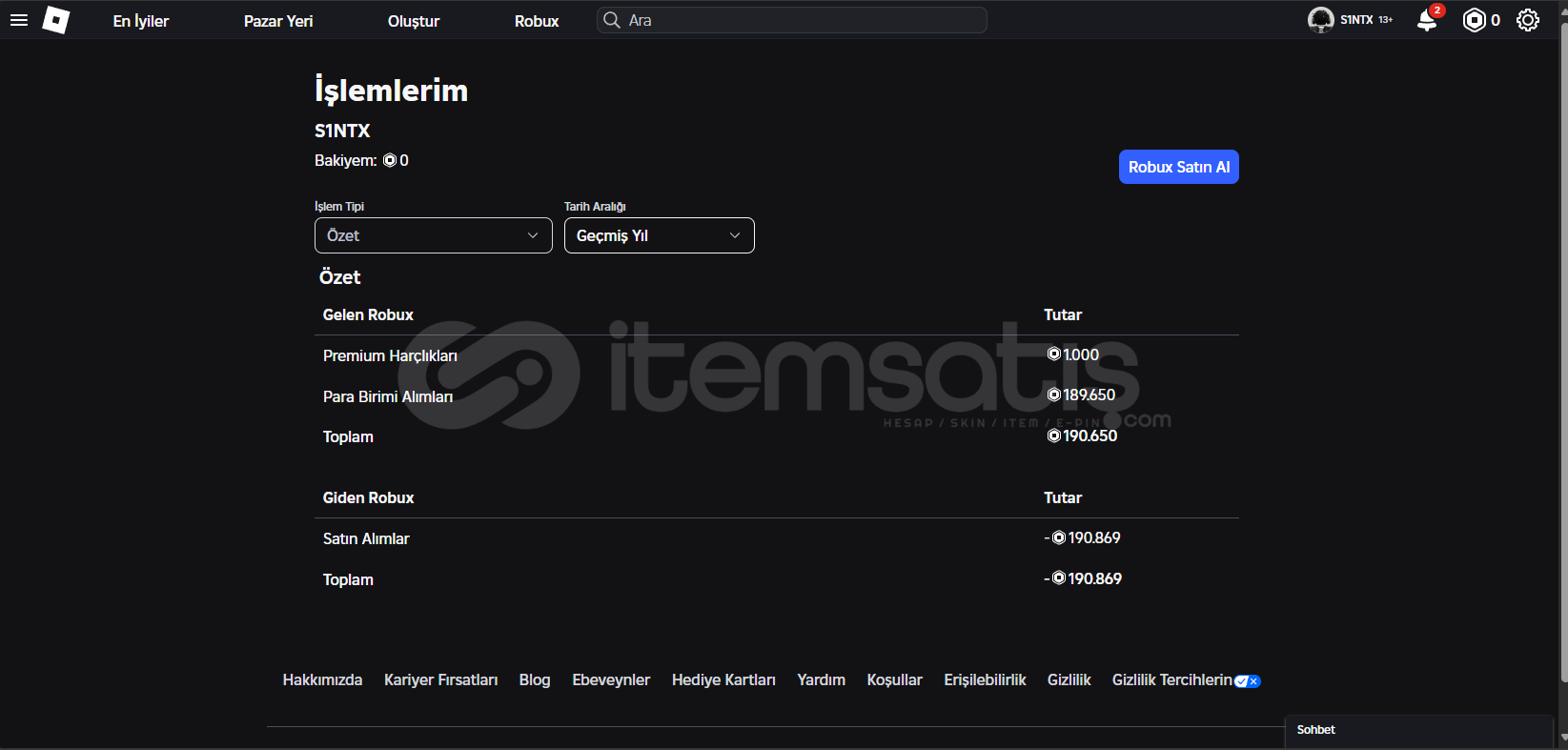Open the S1NTX avatar profile
The width and height of the screenshot is (1568, 750).
[1320, 20]
